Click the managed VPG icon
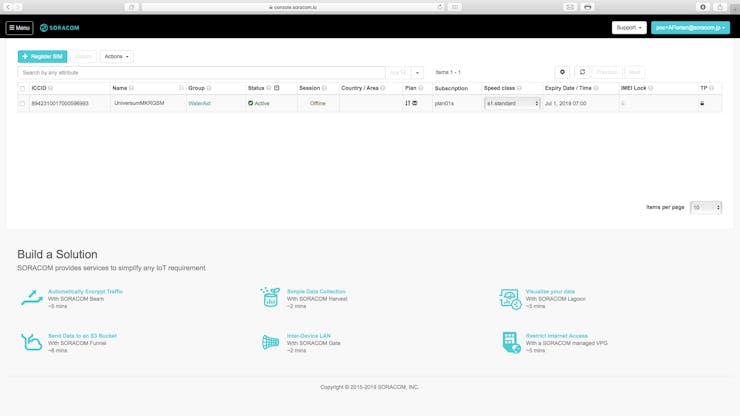The height and width of the screenshot is (416, 740). pyautogui.click(x=511, y=342)
